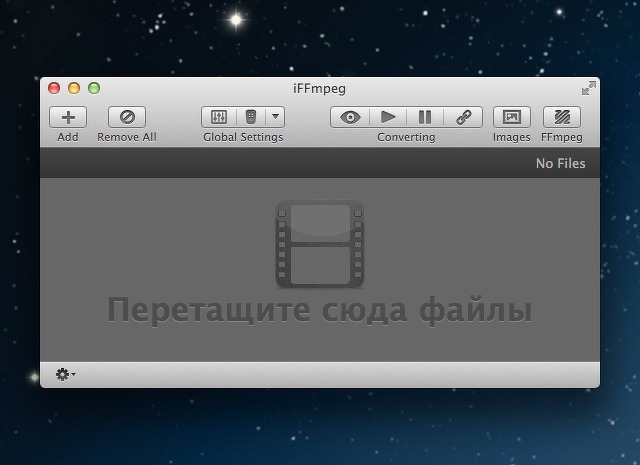Pause converting with the pause button
Viewport: 640px width, 465px height.
(x=425, y=117)
